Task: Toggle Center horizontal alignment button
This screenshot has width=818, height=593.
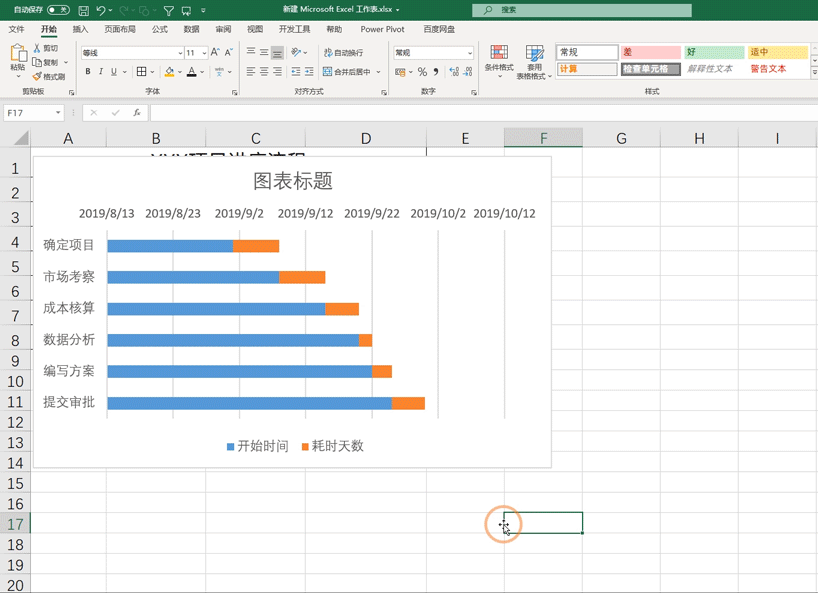Action: pyautogui.click(x=264, y=71)
